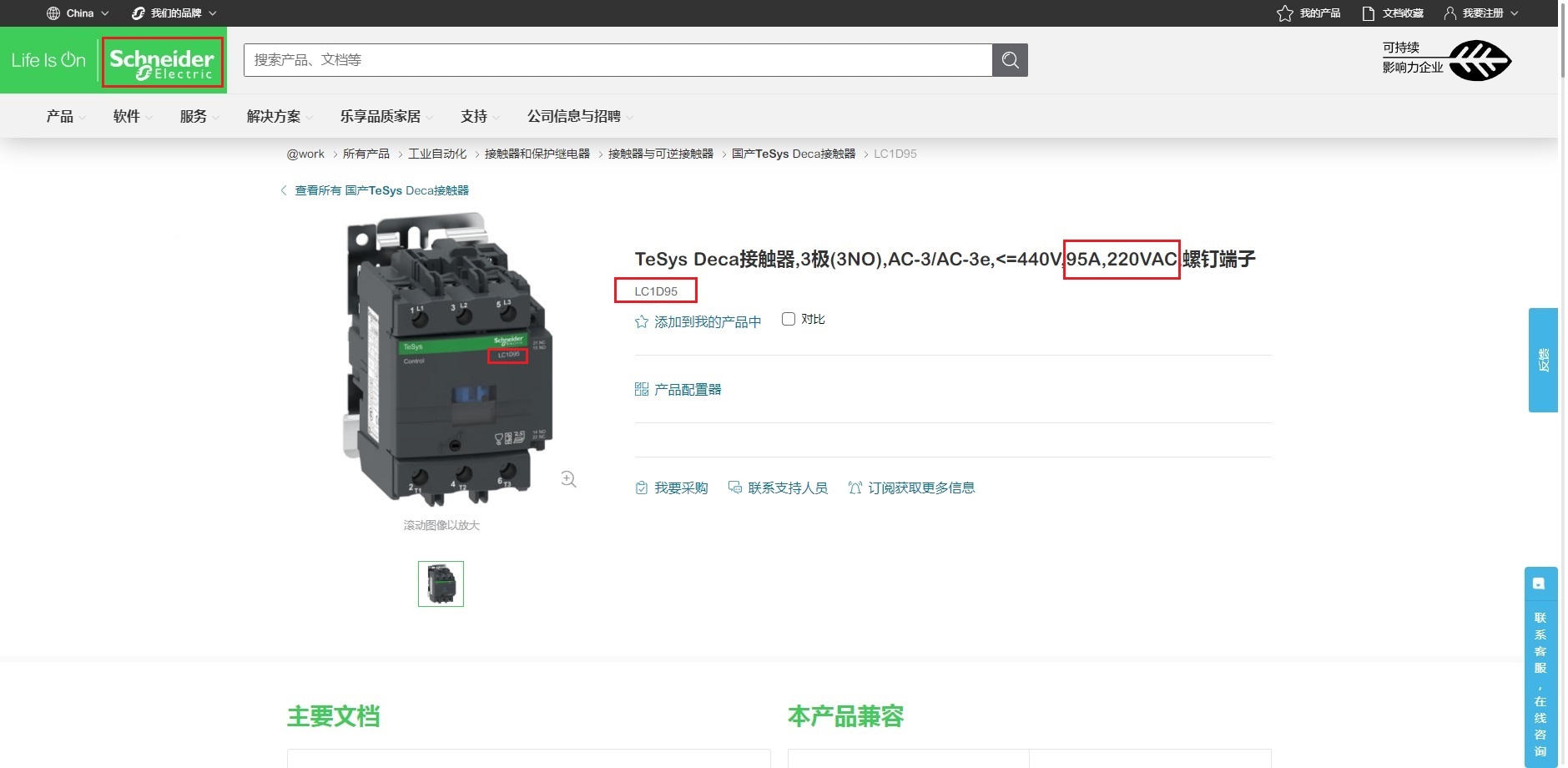Open 联系客服 在线咨询 side panel
Viewport: 1568px width, 768px height.
click(1540, 667)
